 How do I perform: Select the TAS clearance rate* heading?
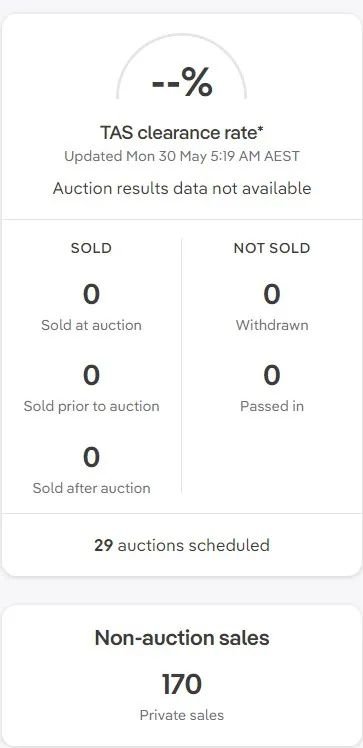182,133
